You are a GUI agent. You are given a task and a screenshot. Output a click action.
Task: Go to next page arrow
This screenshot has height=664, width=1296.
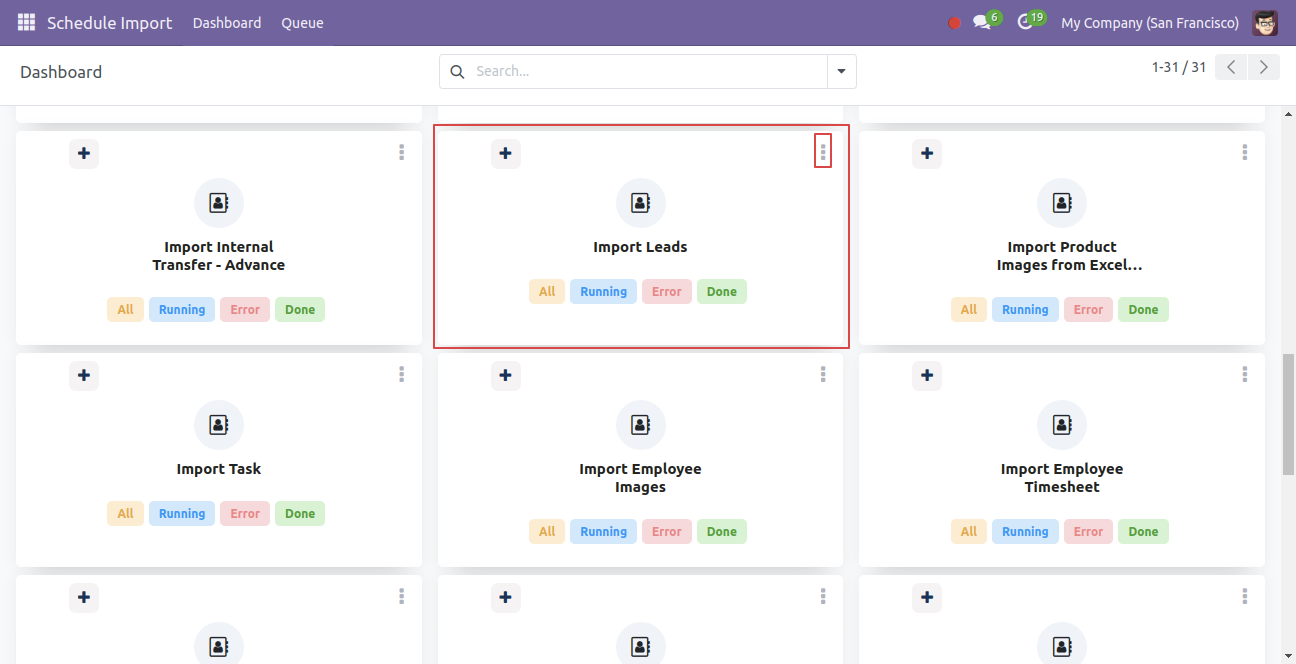[x=1264, y=67]
